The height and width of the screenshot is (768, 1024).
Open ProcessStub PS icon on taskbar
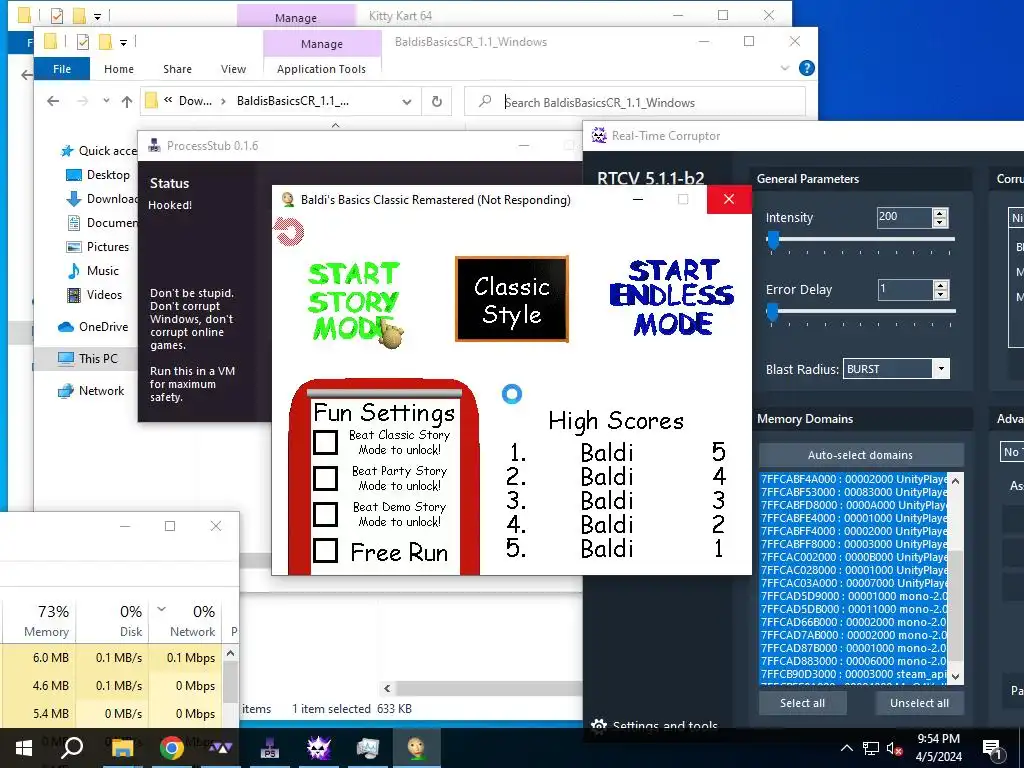click(x=269, y=748)
